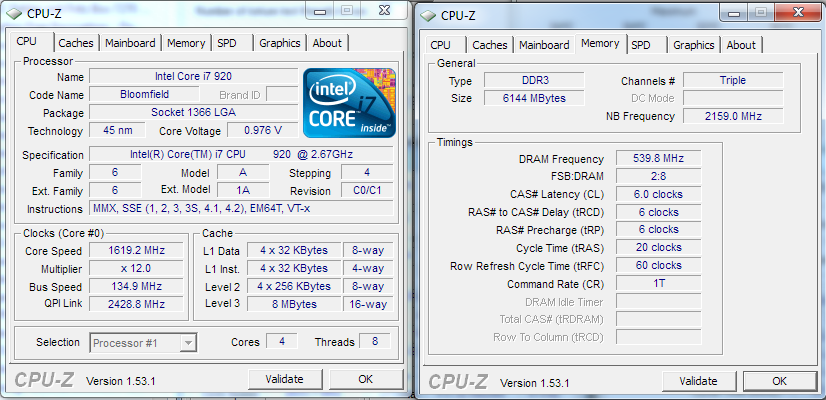Click the Level 3 associativity value 16-way
The width and height of the screenshot is (826, 400).
[368, 304]
